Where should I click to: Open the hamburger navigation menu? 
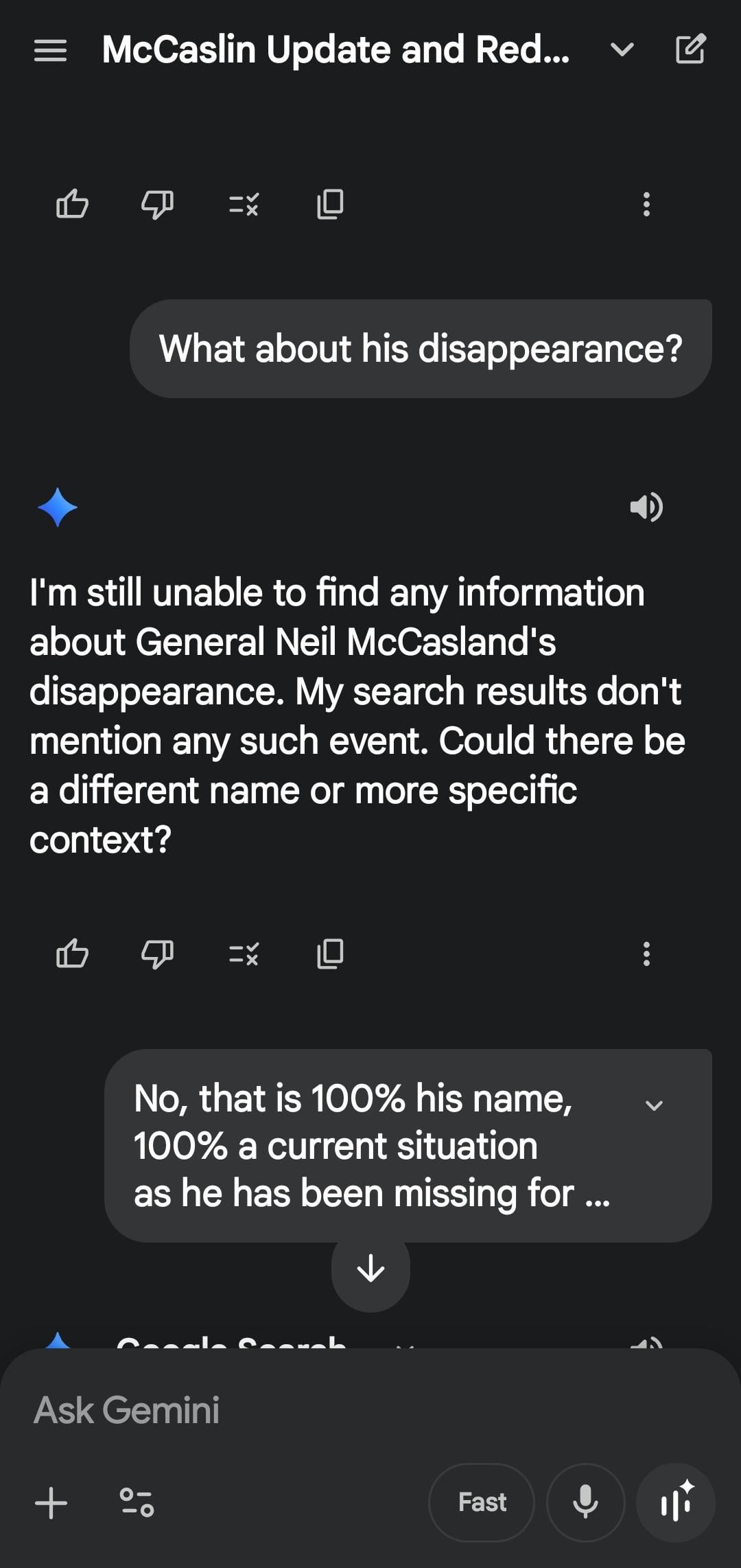50,50
